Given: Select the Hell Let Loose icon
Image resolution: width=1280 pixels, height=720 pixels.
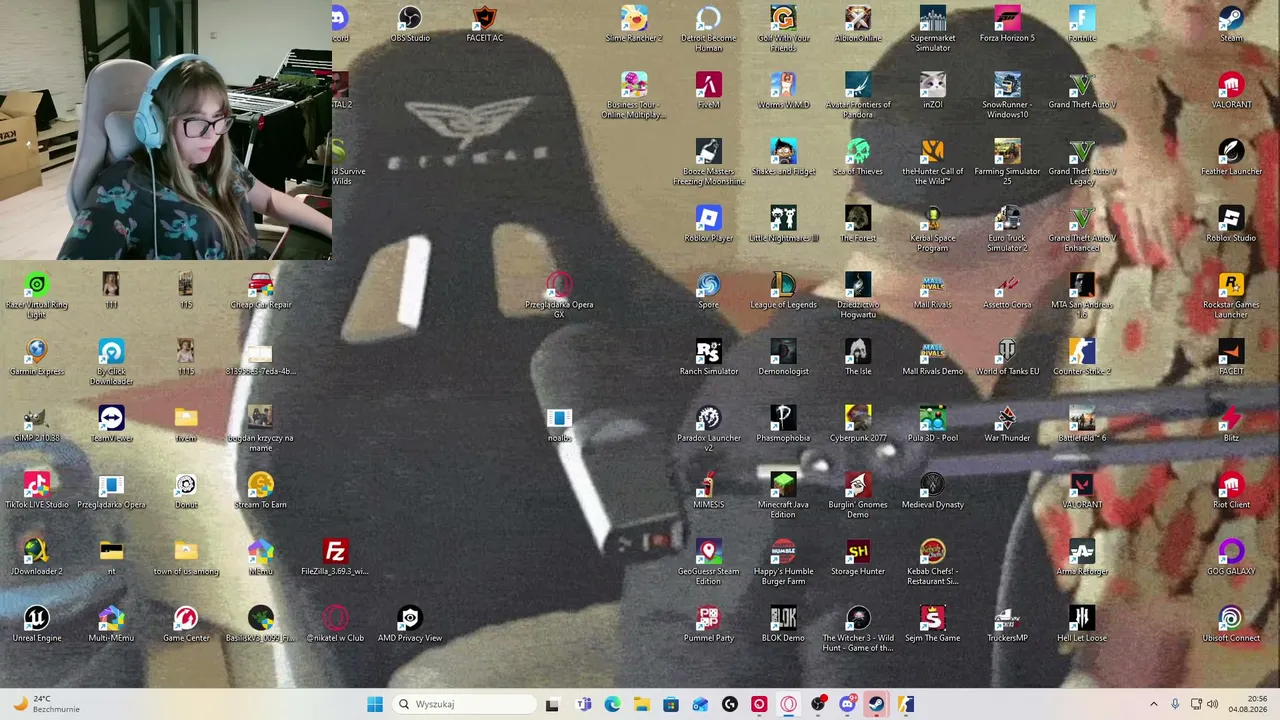Looking at the screenshot, I should pyautogui.click(x=1081, y=624).
